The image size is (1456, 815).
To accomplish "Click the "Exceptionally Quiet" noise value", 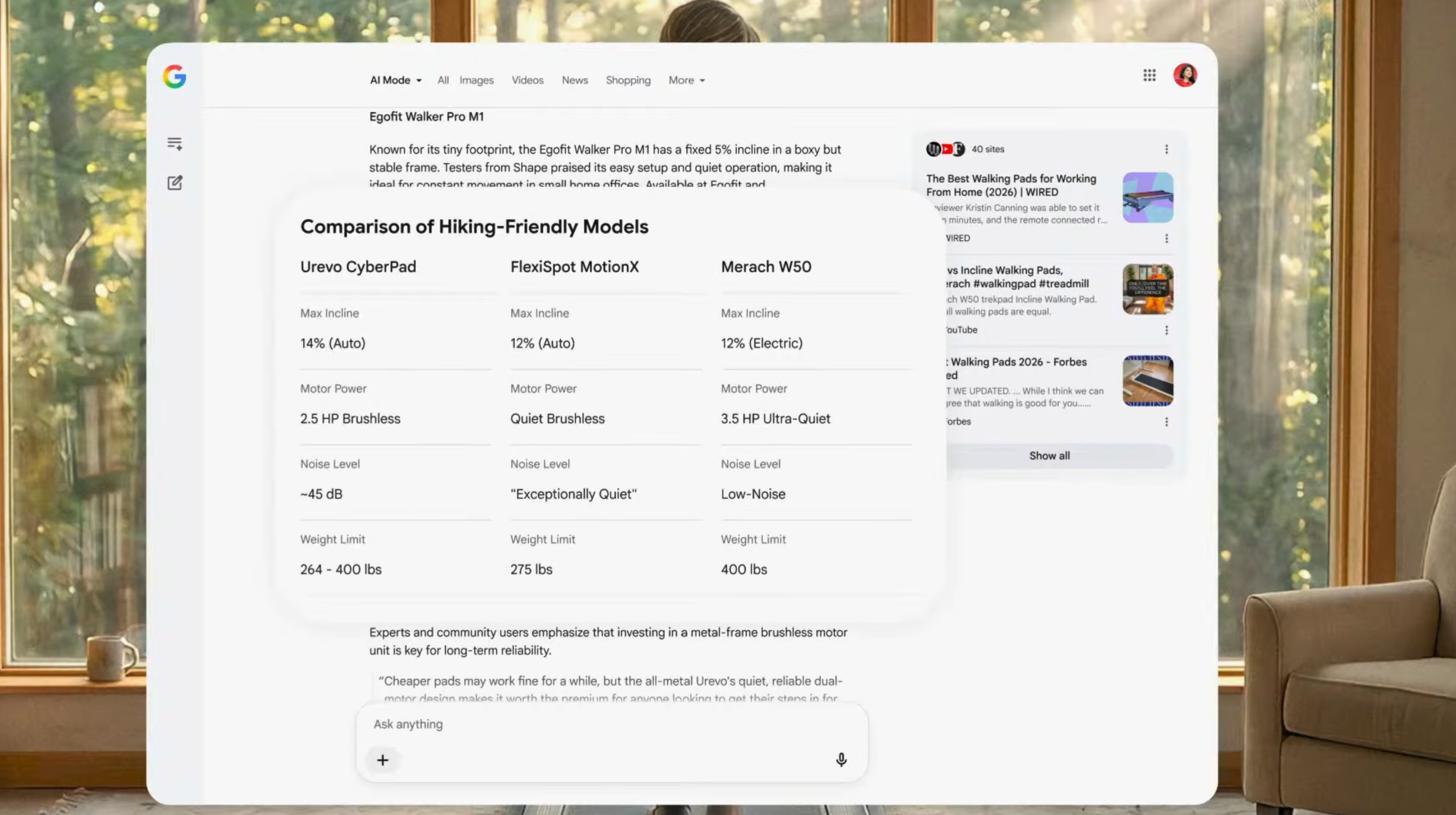I will (x=573, y=495).
